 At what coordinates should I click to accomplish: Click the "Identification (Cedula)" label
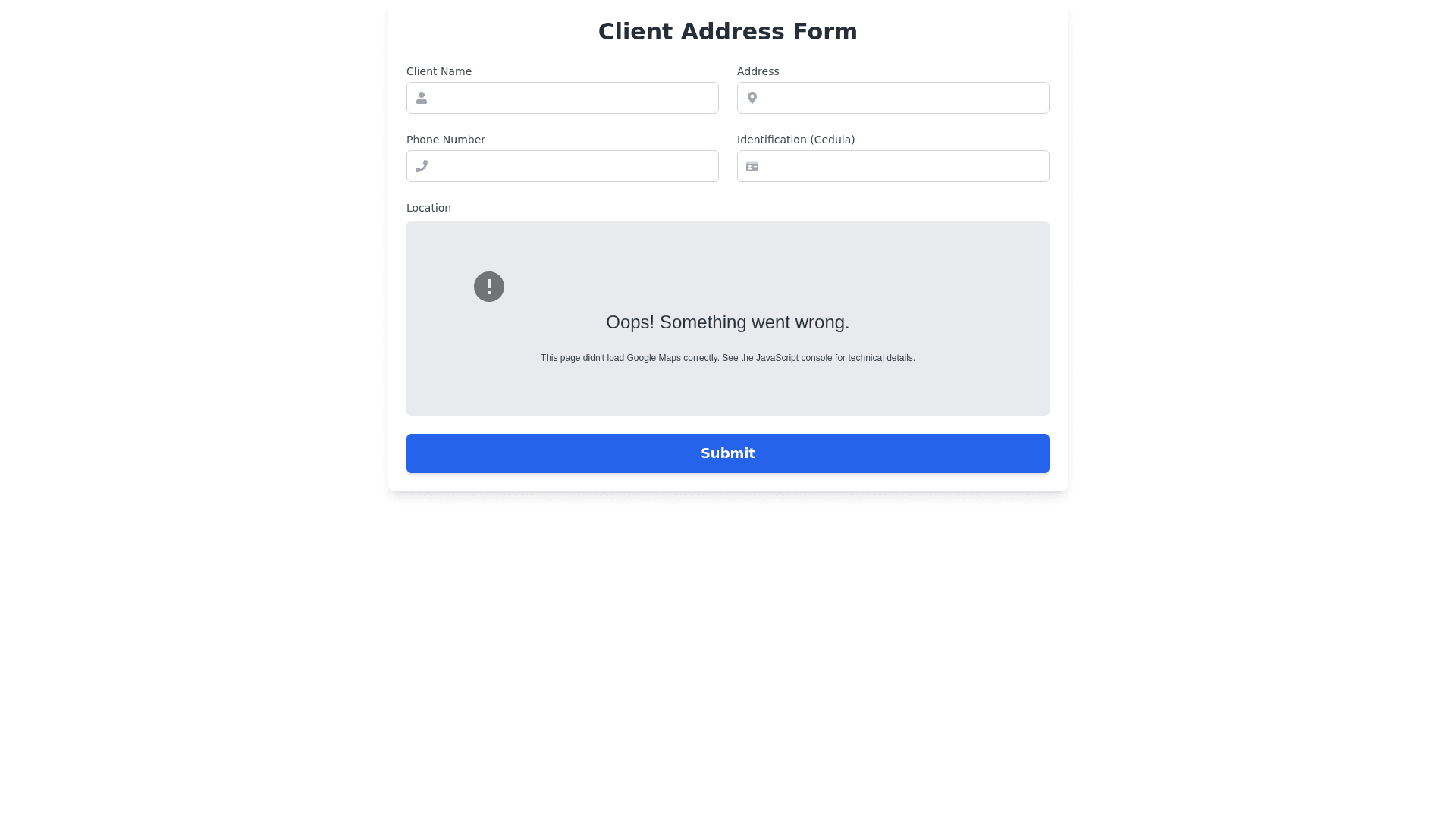795,140
